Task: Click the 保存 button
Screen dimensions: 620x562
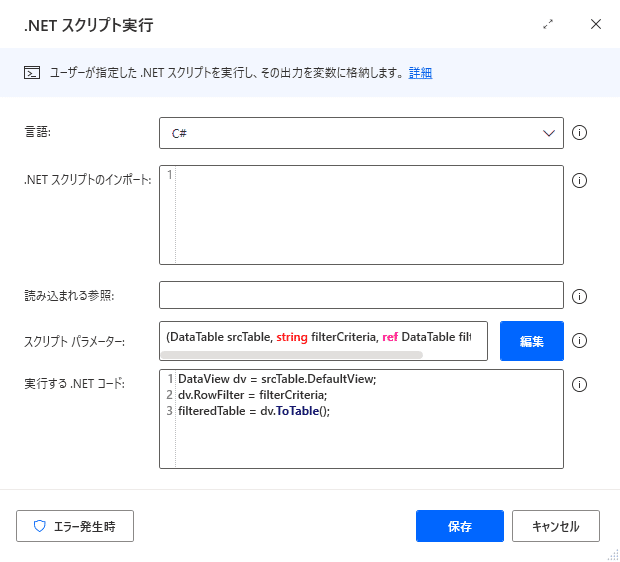Action: point(460,526)
